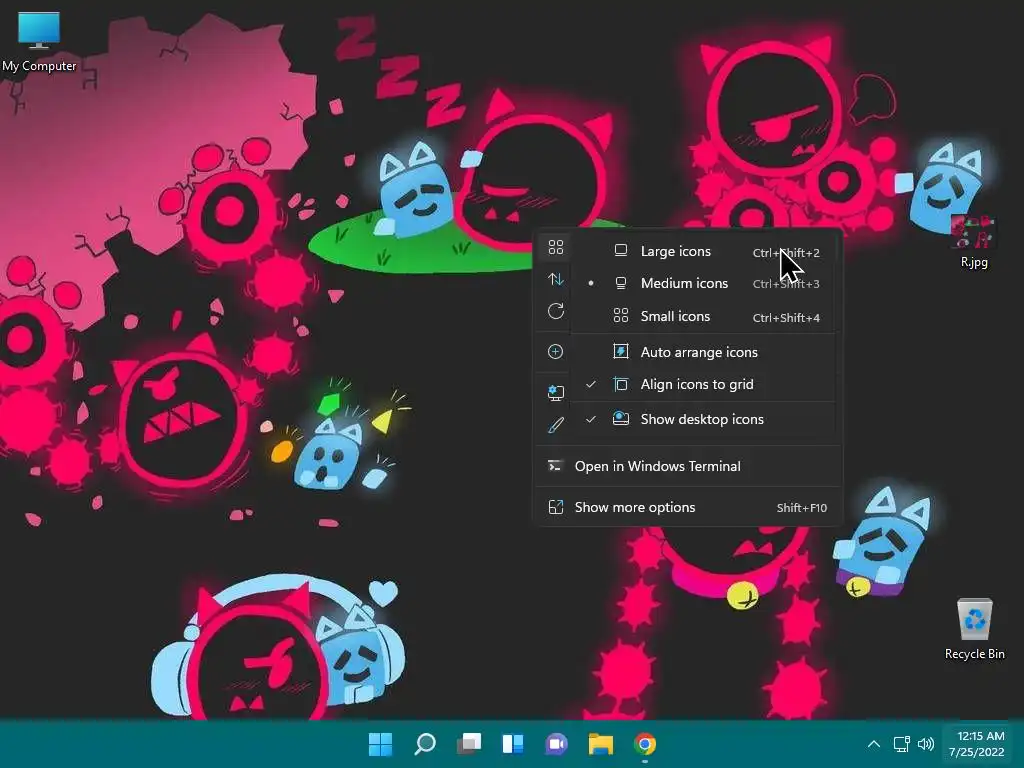Open Widgets from the taskbar
Viewport: 1024px width, 768px height.
pos(513,744)
